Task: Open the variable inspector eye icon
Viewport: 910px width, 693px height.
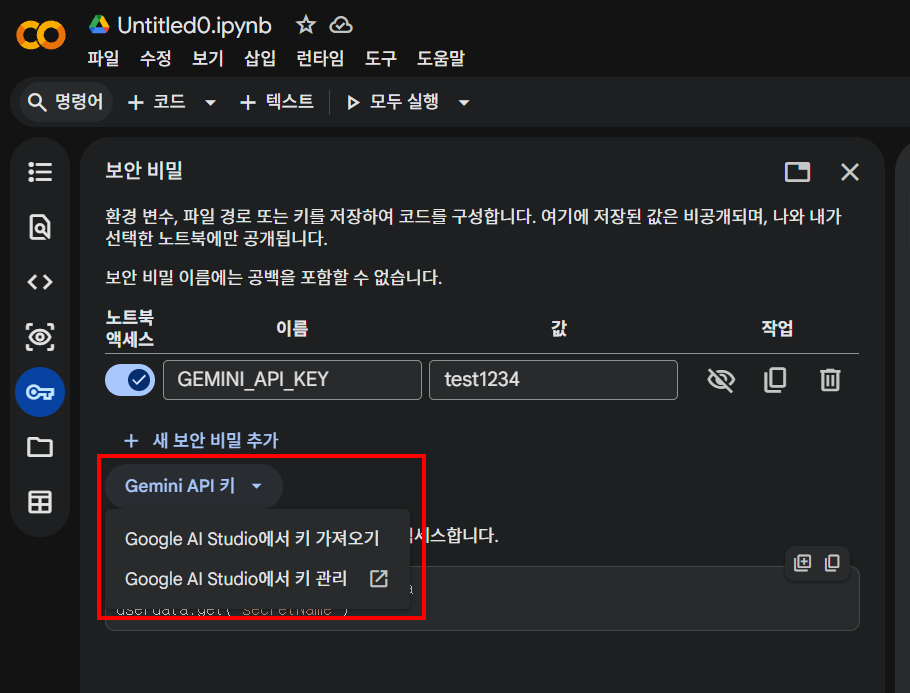Action: point(40,337)
